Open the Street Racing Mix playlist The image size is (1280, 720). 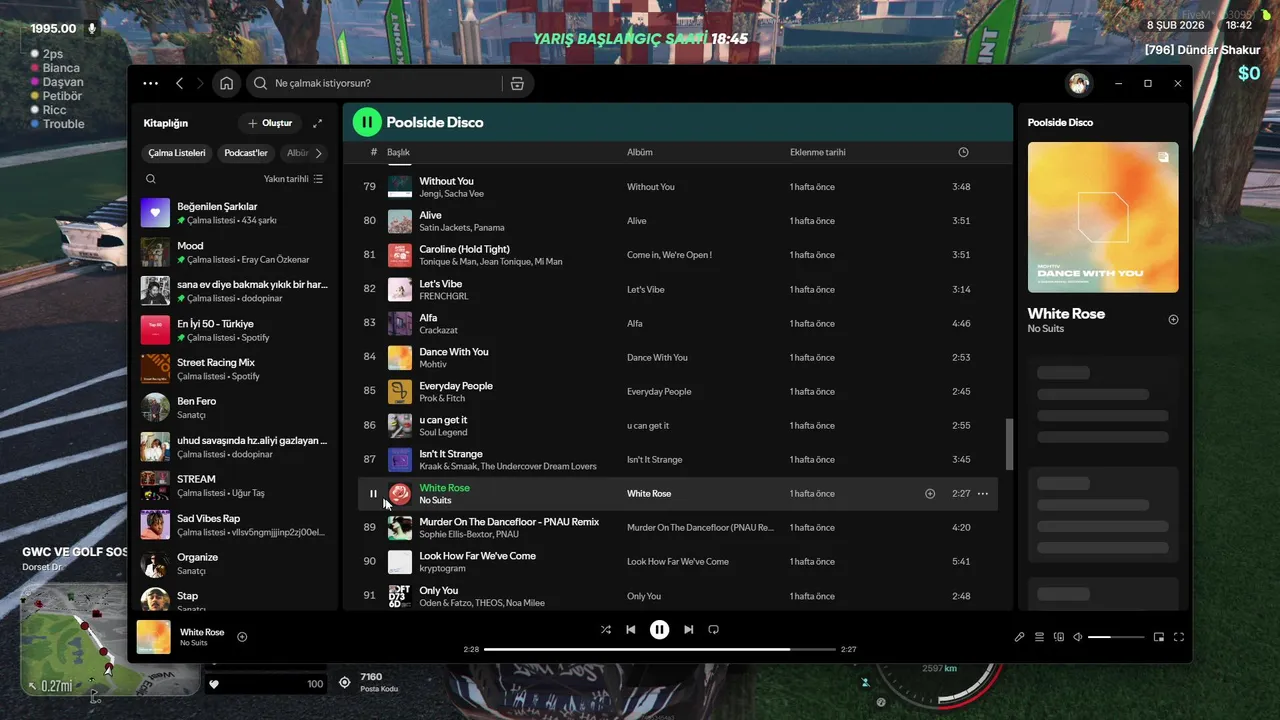coord(235,369)
